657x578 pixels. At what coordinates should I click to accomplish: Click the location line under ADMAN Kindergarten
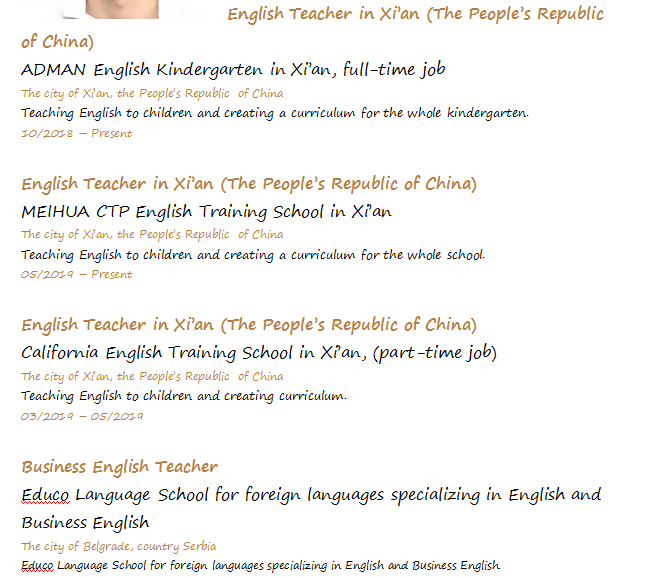click(x=152, y=93)
